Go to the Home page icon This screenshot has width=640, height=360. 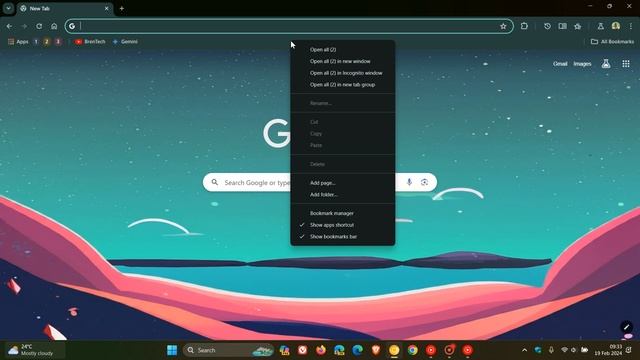click(54, 26)
